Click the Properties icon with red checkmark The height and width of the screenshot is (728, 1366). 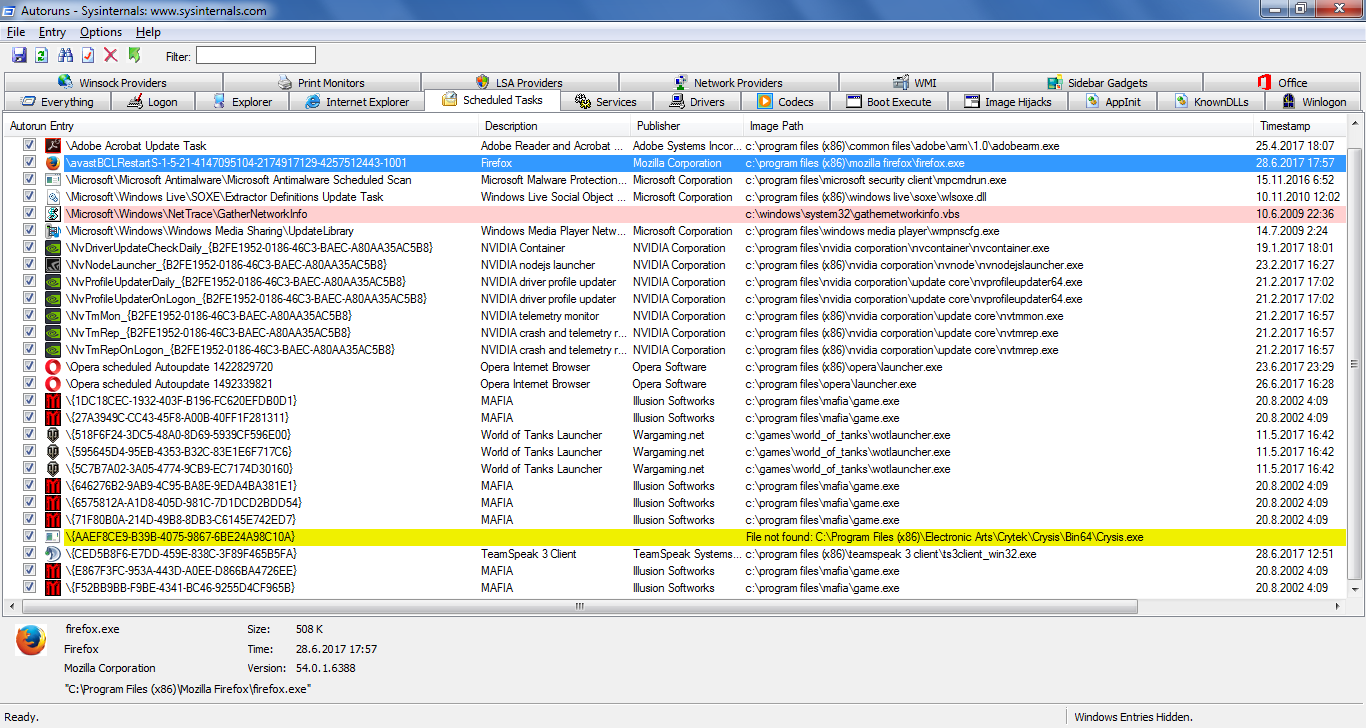pyautogui.click(x=88, y=56)
